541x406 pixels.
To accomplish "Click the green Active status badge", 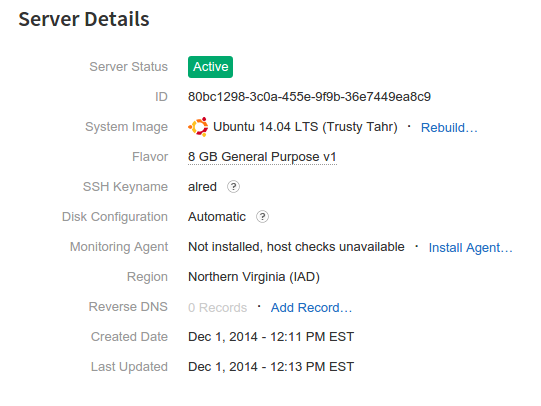I will [x=210, y=67].
